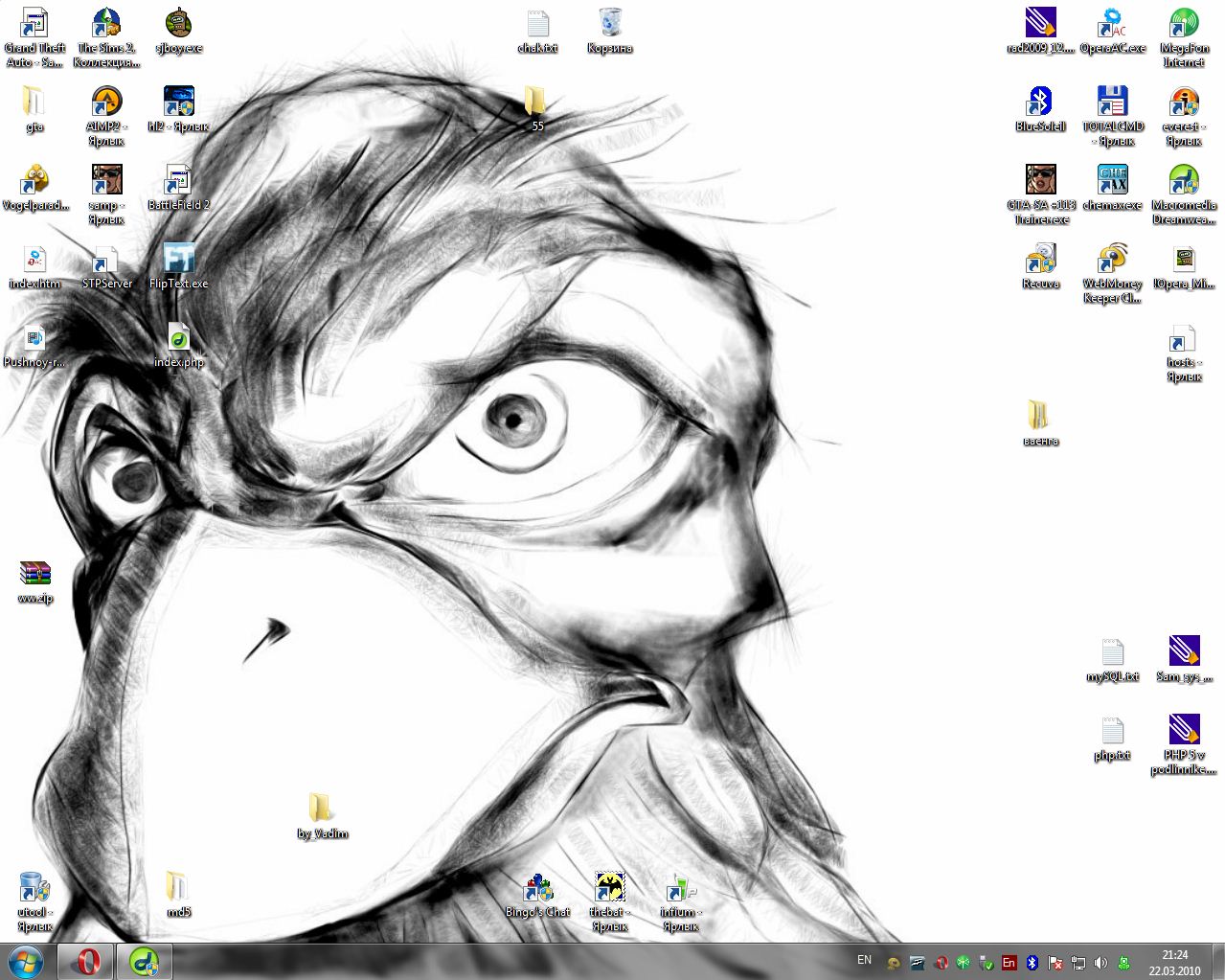
Task: Select the by_Vadim folder
Action: (x=321, y=809)
